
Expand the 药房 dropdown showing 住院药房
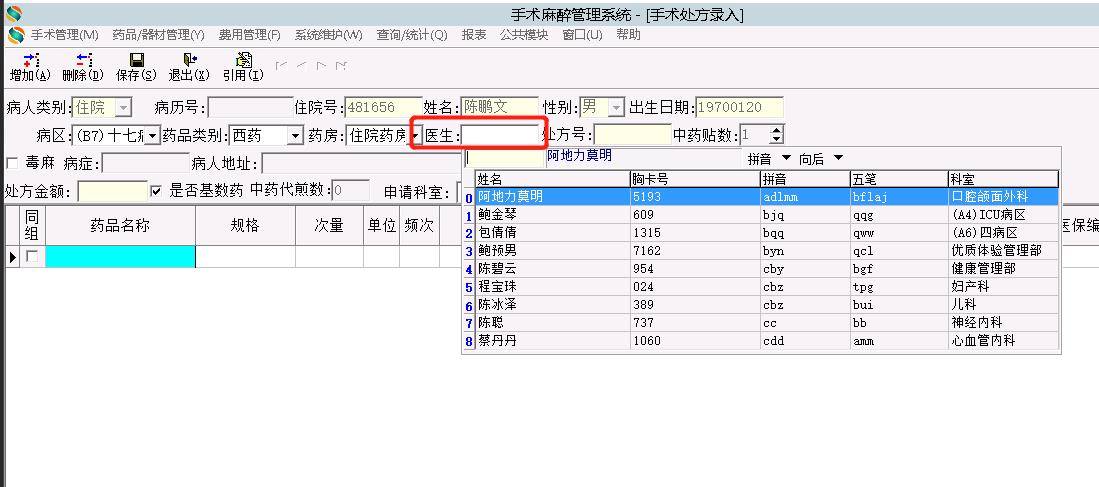415,135
